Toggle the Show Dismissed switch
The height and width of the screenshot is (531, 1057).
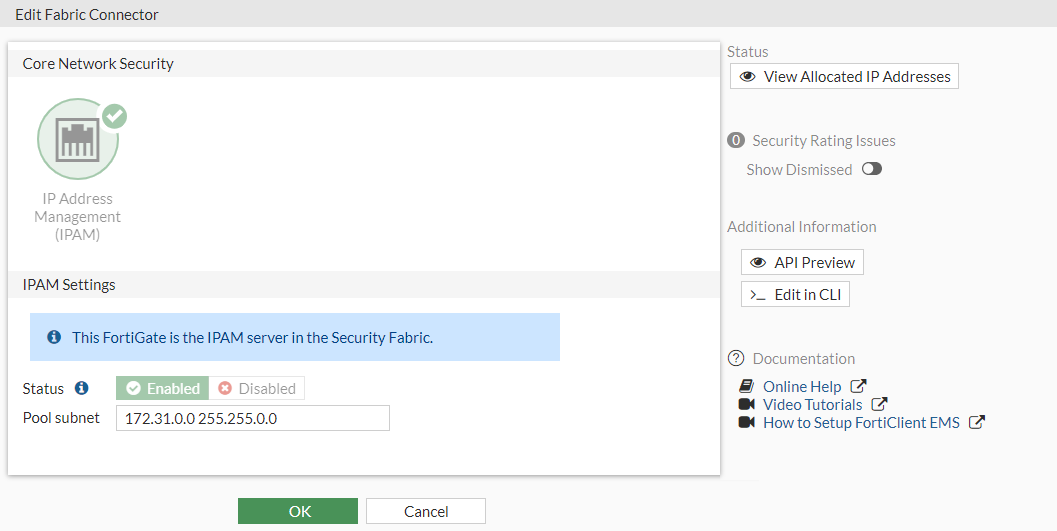[x=872, y=169]
